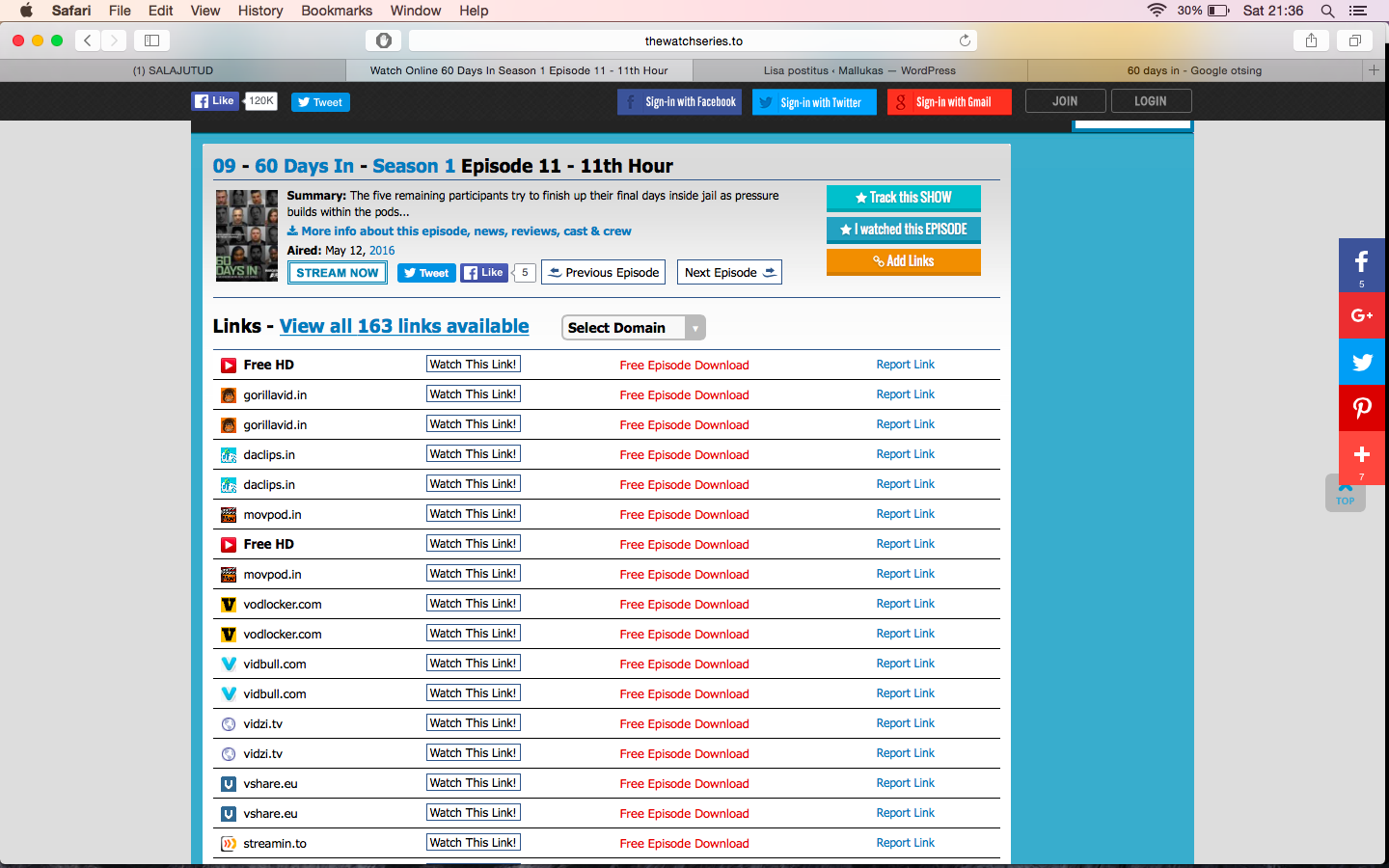Click Track this SHOW

click(x=904, y=198)
